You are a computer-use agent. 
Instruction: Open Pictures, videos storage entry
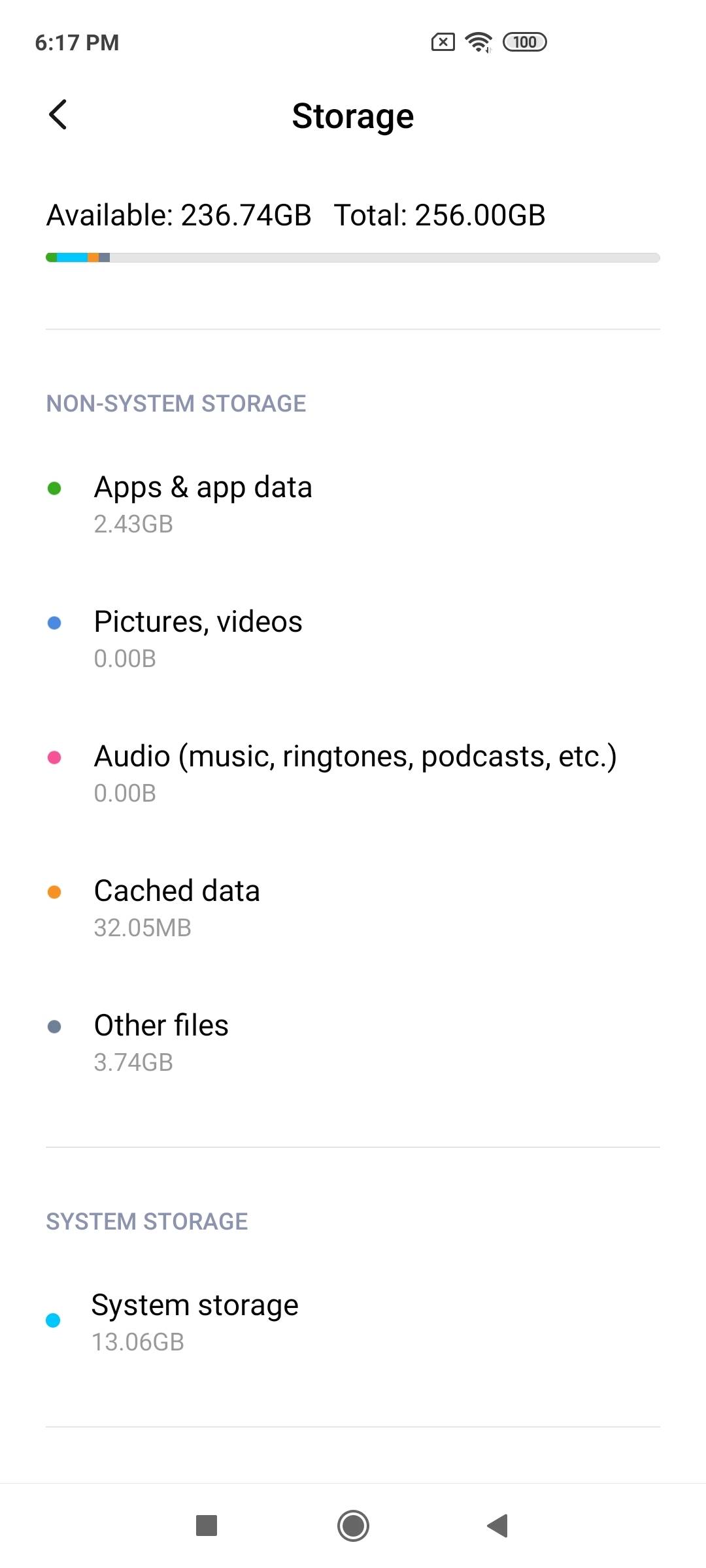pos(198,638)
